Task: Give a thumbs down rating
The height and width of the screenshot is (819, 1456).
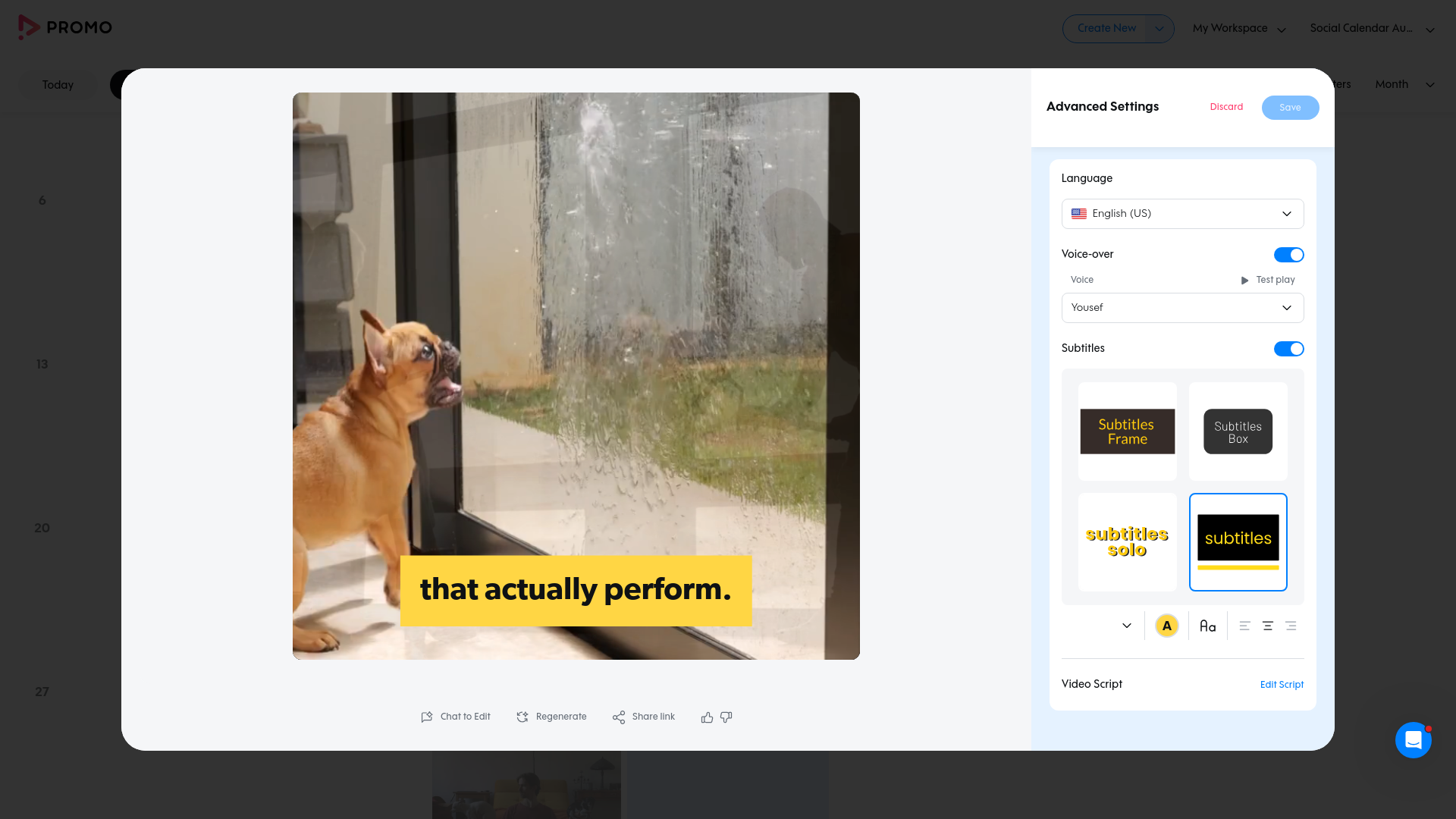Action: pyautogui.click(x=726, y=717)
